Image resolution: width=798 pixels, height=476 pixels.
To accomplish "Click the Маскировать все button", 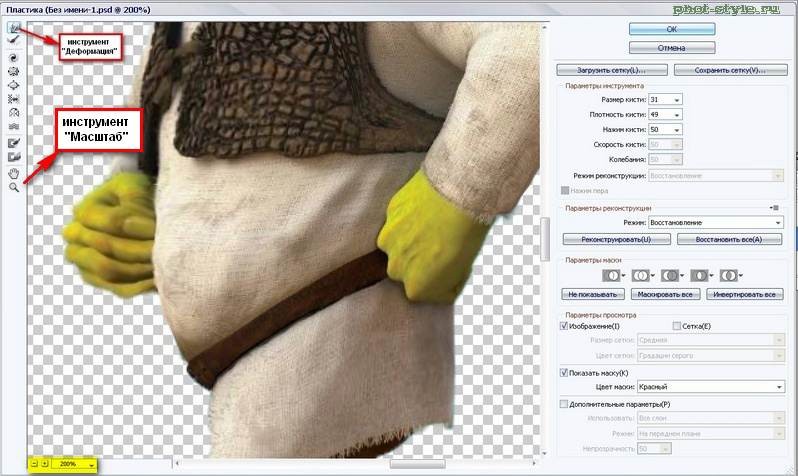I will pos(665,294).
